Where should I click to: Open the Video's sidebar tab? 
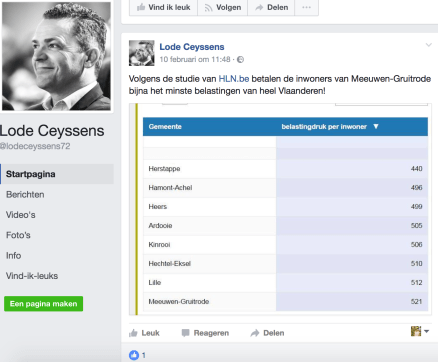[x=20, y=215]
